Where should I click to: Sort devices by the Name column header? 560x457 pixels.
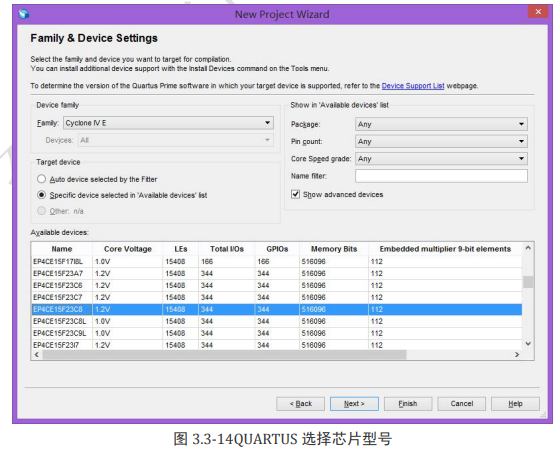(x=62, y=249)
